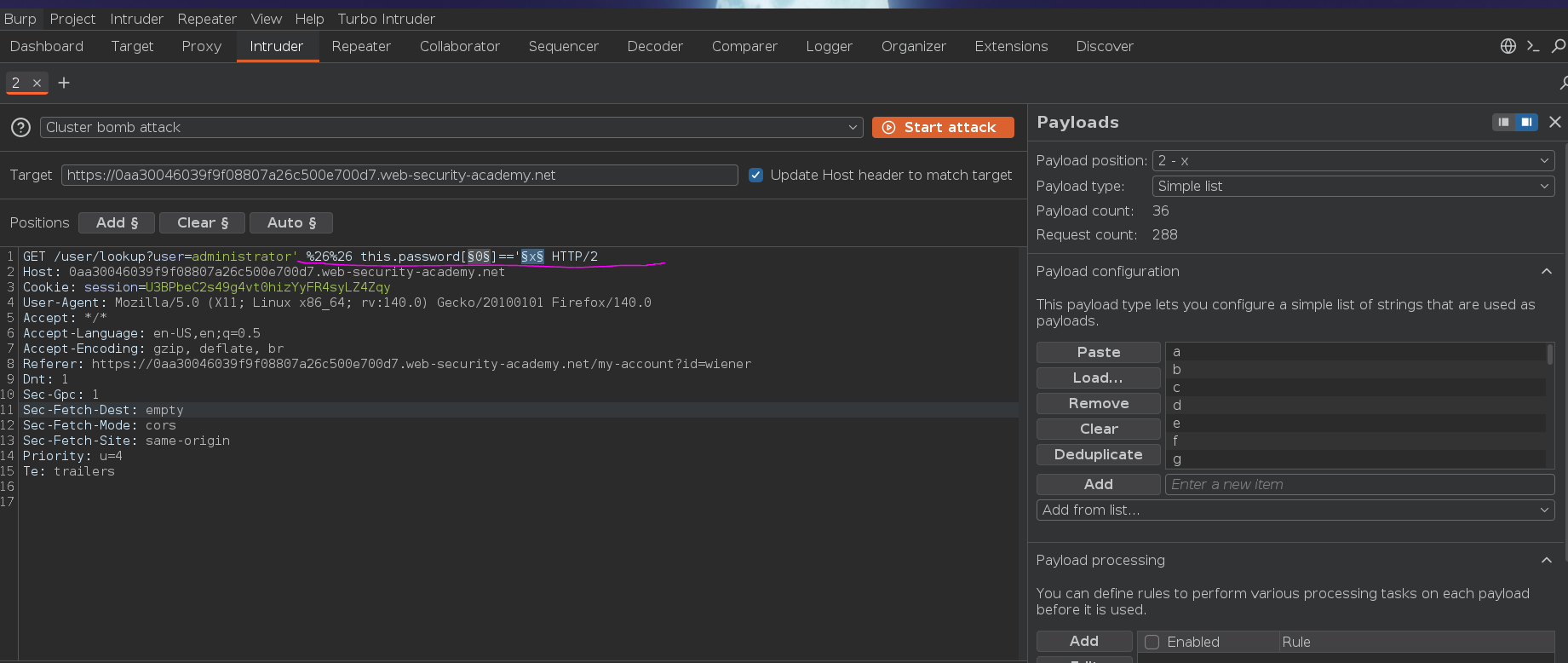Open the Cluster bomb attack type dropdown
Viewport: 1568px width, 663px height.
[x=451, y=128]
